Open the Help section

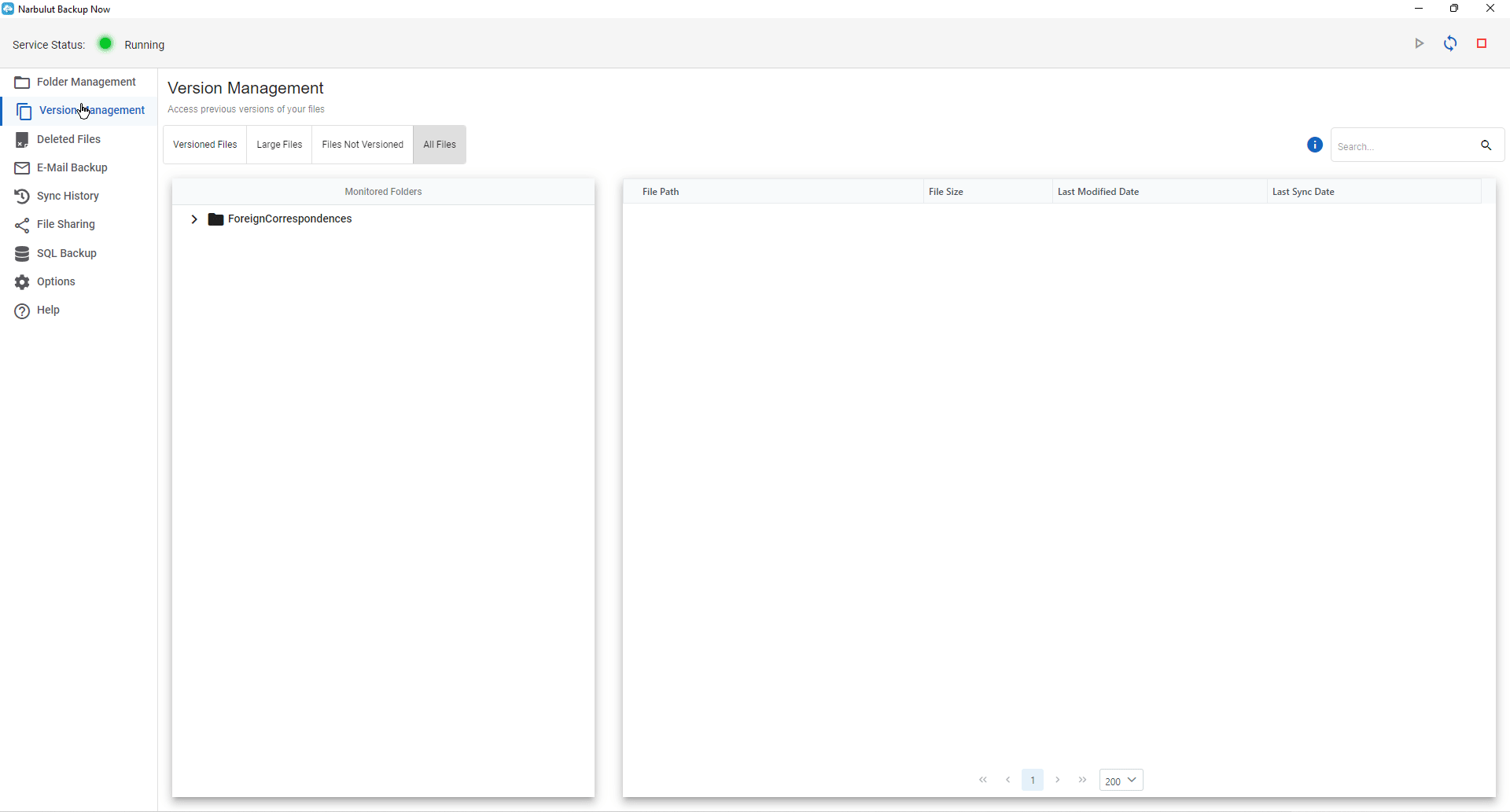click(79, 310)
